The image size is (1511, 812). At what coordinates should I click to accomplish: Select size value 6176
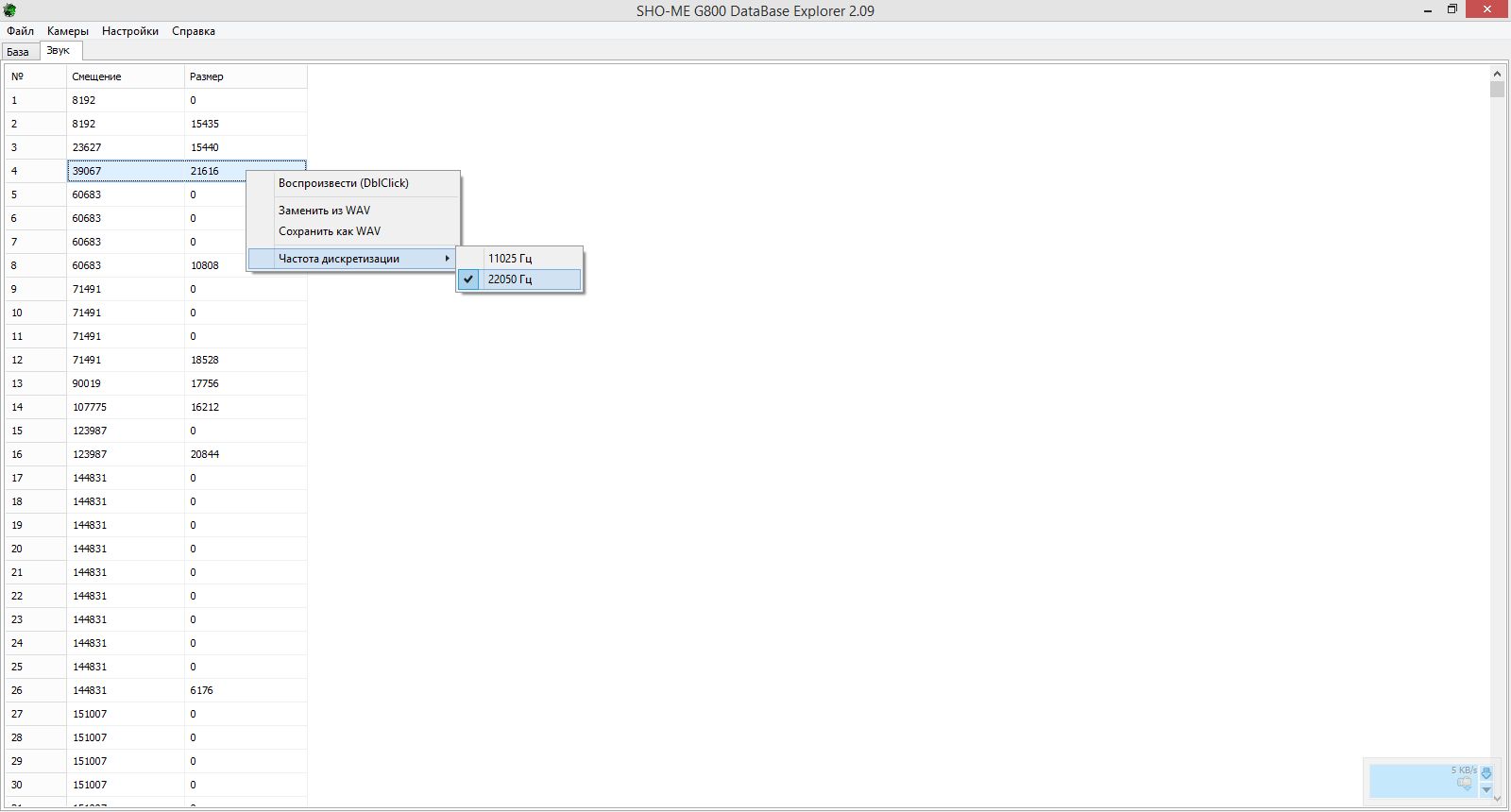pos(202,690)
